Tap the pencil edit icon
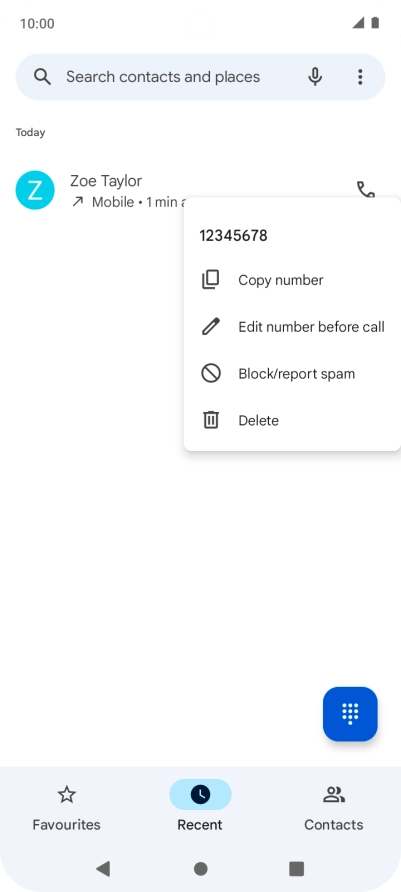The height and width of the screenshot is (892, 401). click(x=210, y=327)
